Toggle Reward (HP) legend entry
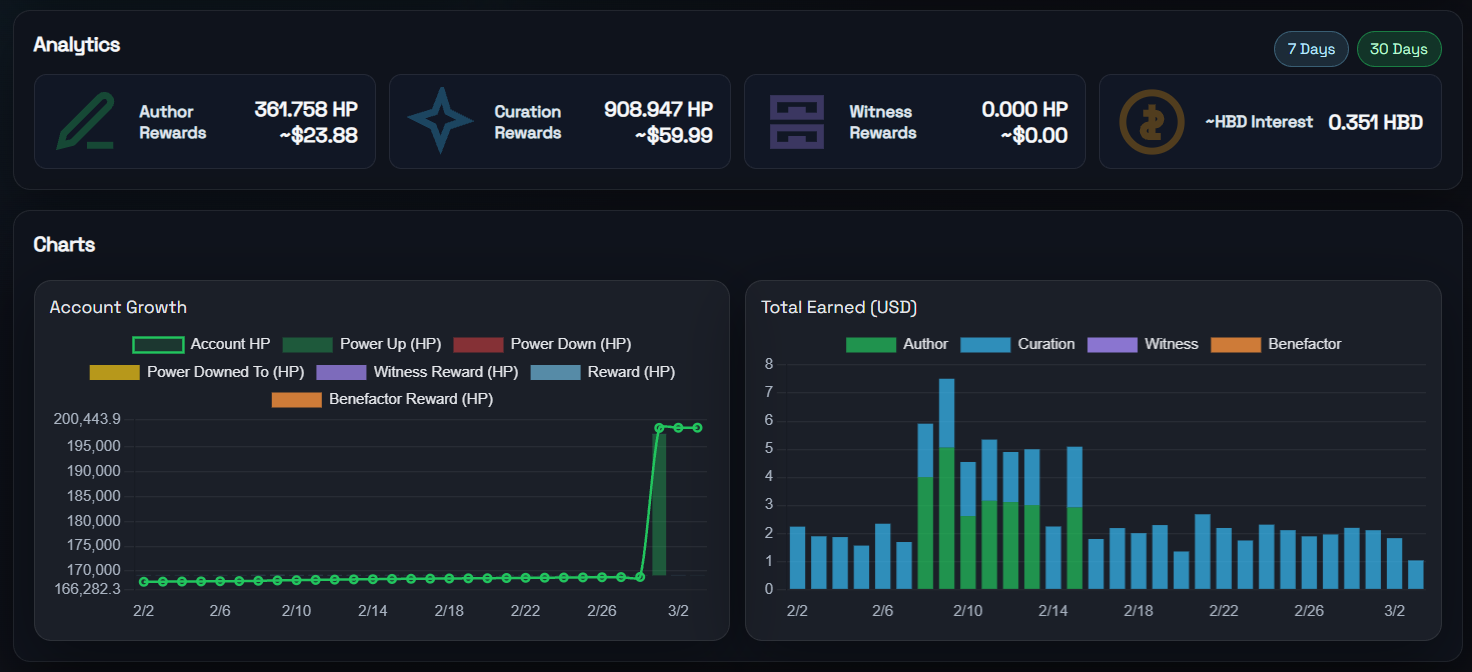 pyautogui.click(x=603, y=372)
